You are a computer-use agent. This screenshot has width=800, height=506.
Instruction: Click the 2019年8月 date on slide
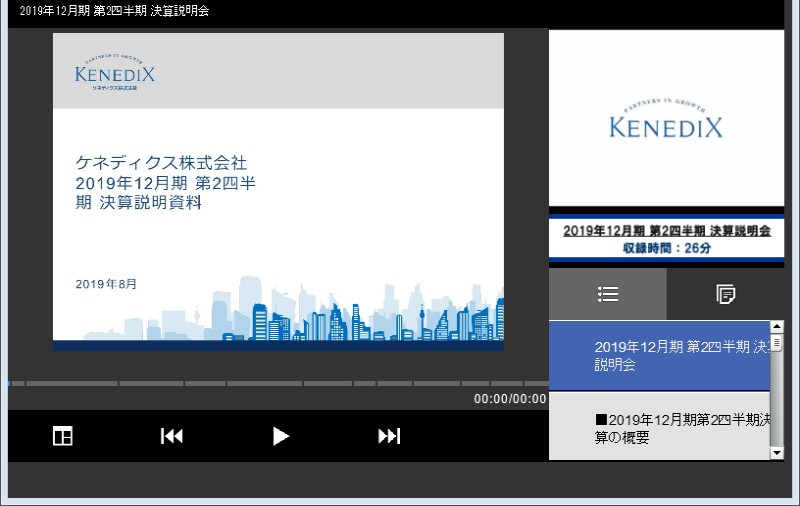pos(106,284)
